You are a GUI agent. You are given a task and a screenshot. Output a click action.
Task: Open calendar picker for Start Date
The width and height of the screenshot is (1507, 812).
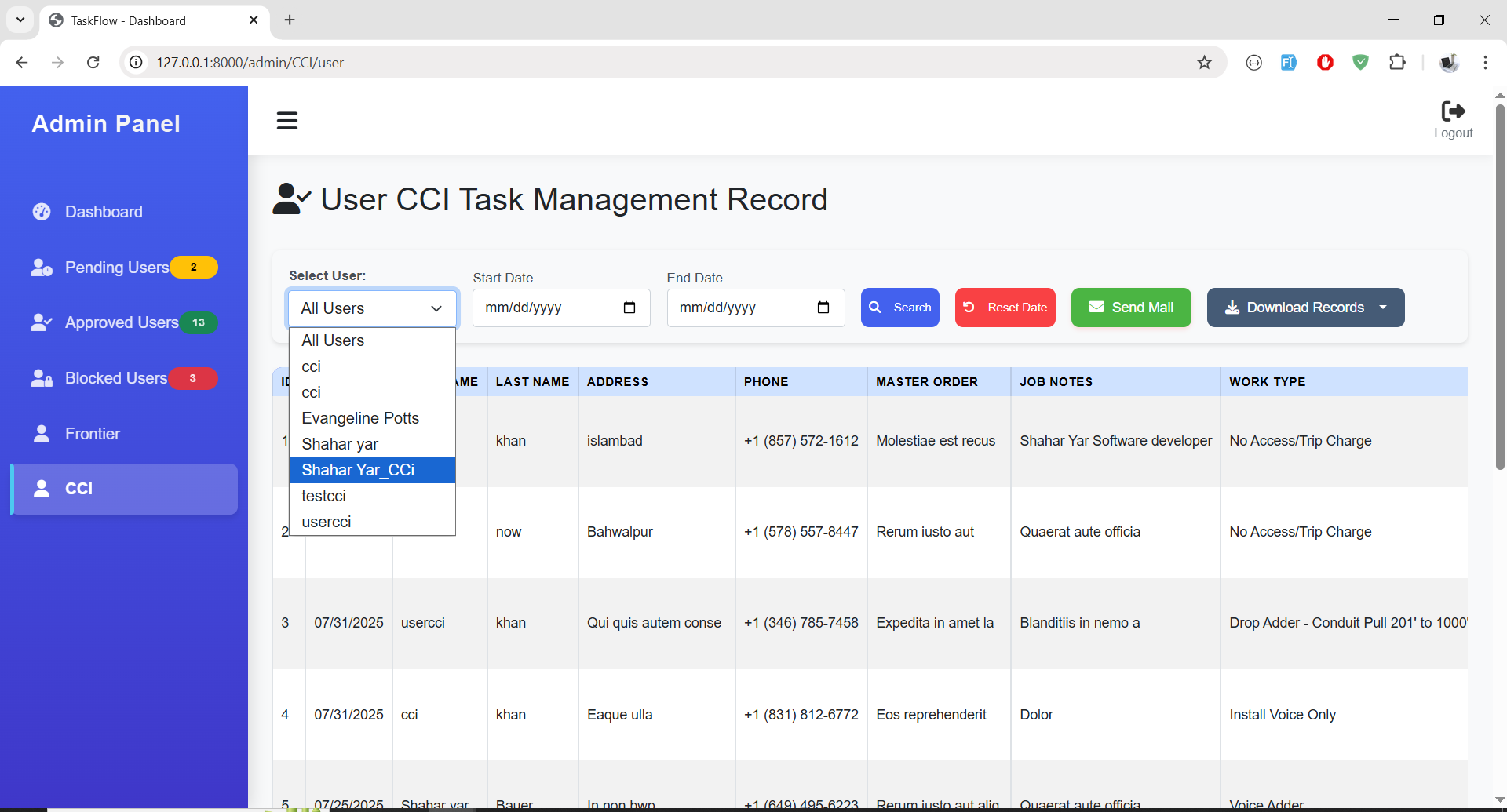point(629,308)
